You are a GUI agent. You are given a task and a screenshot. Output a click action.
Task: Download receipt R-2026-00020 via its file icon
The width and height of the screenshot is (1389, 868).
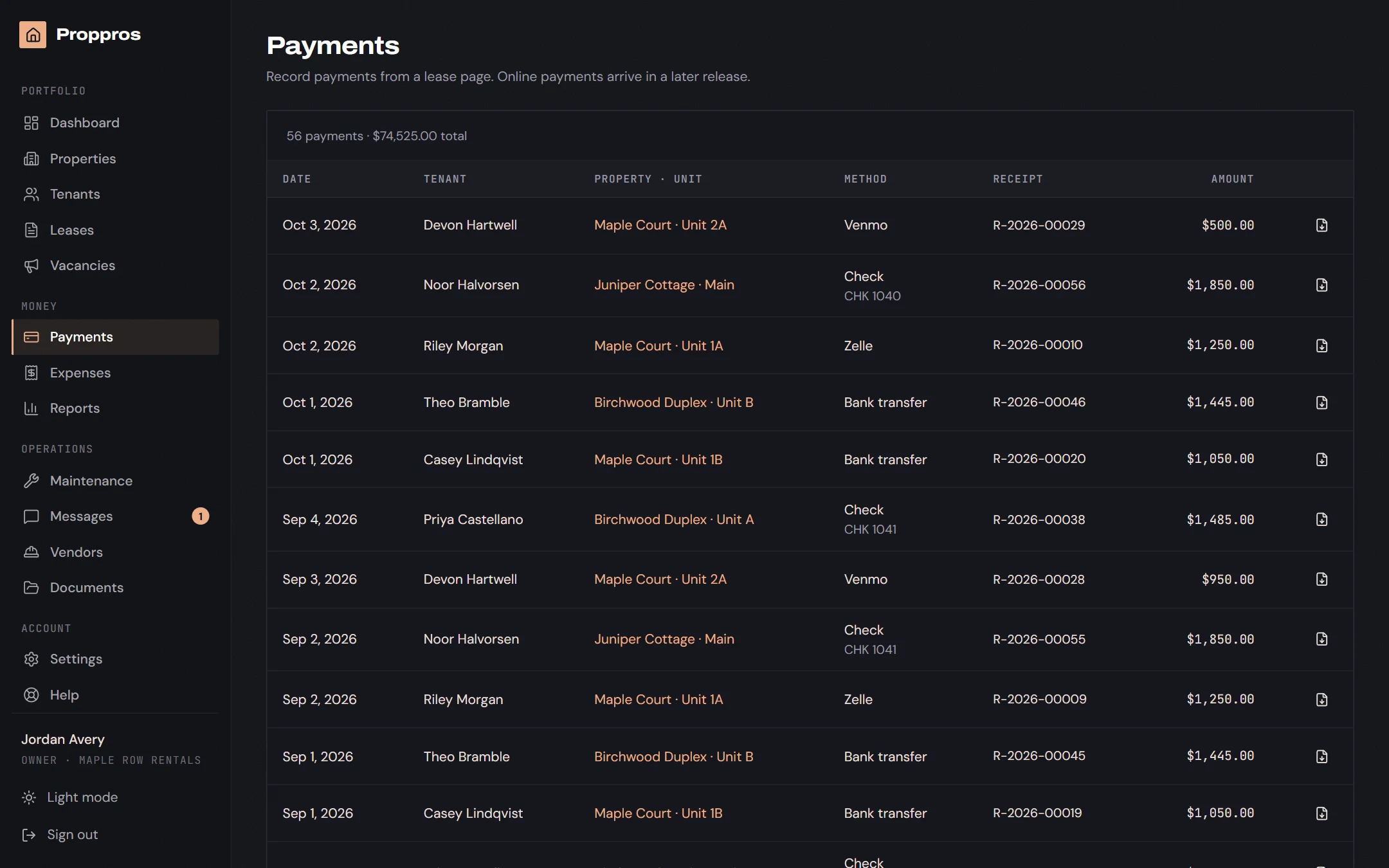click(1321, 460)
